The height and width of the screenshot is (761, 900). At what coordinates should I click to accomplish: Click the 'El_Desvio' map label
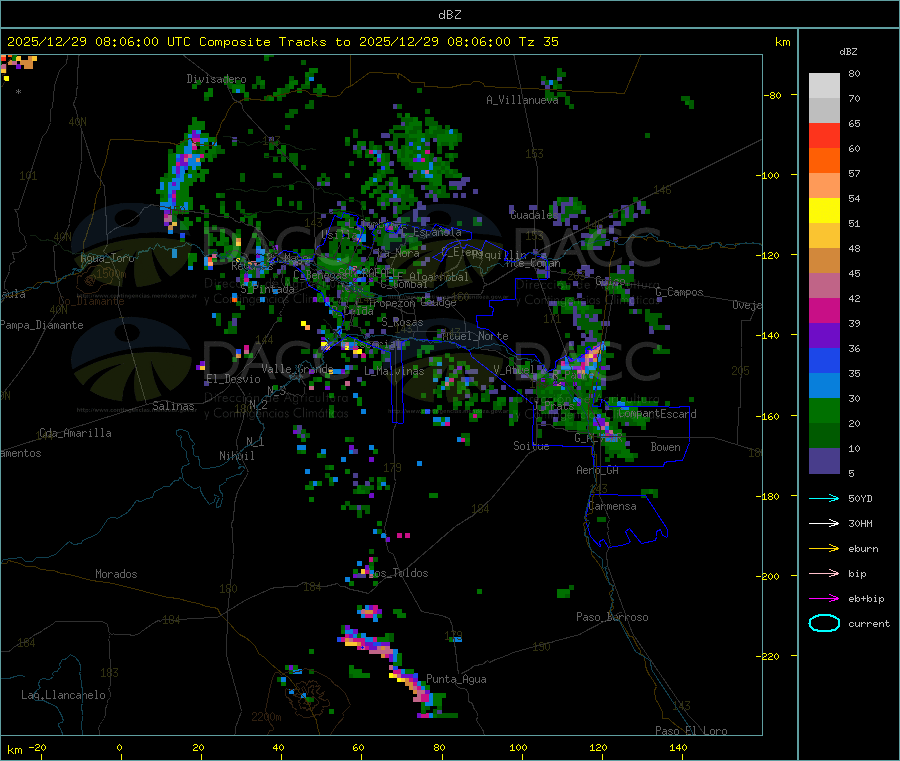[x=233, y=379]
